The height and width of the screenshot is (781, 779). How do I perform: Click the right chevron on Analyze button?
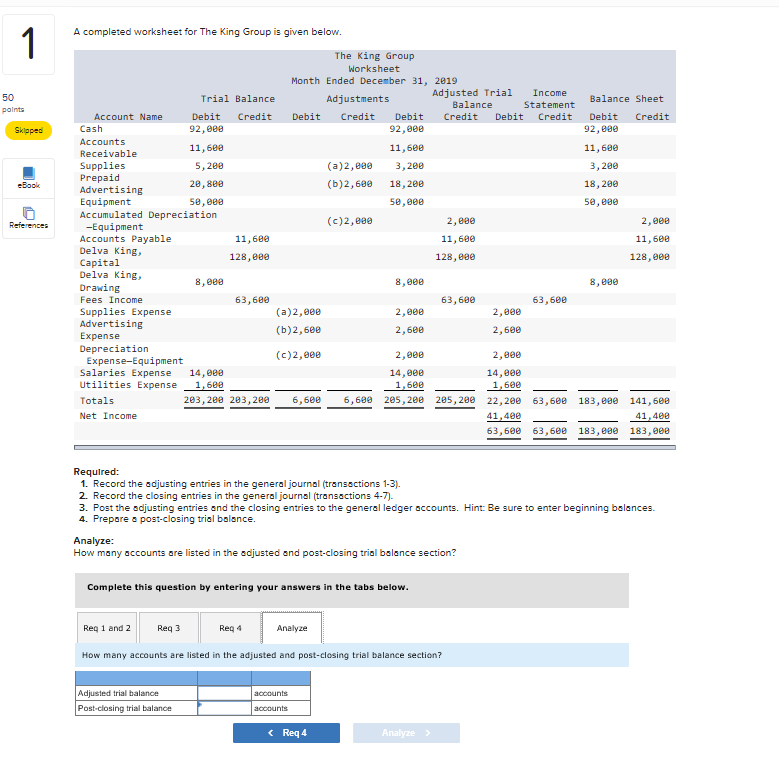[428, 733]
